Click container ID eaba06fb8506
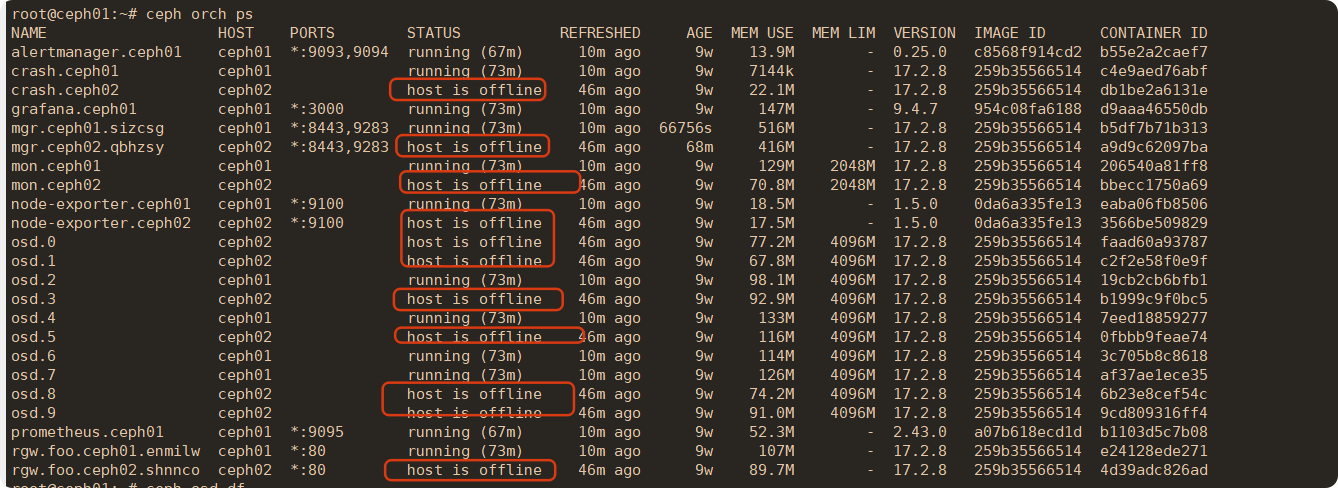Viewport: 1338px width, 488px height. point(1154,204)
